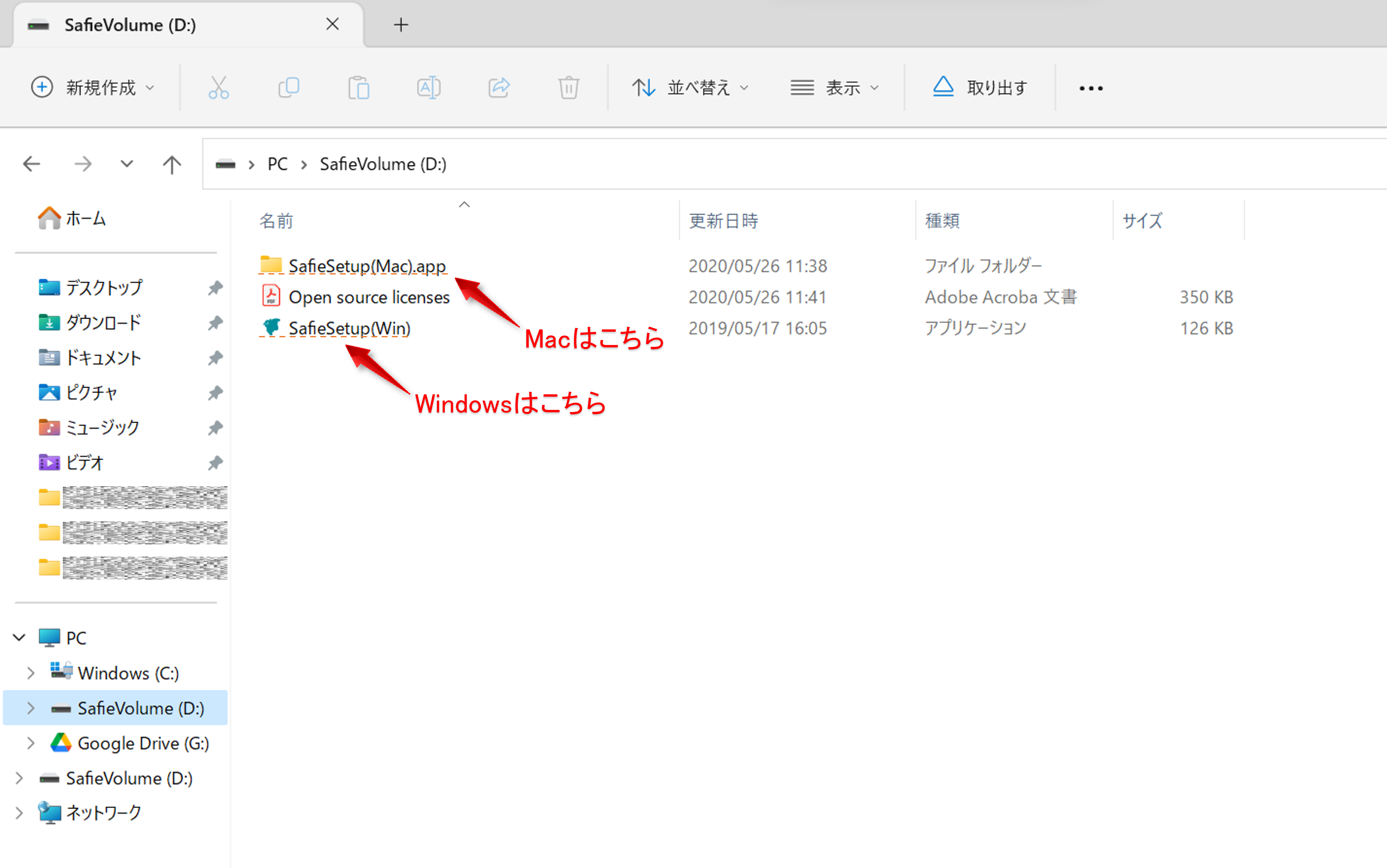The image size is (1387, 868).
Task: Expand Windows (C:) in the tree
Action: click(x=31, y=673)
